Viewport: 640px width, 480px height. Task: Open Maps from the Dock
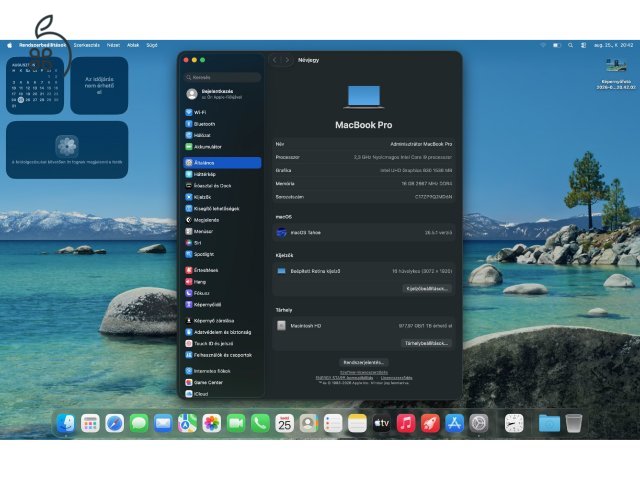187,423
